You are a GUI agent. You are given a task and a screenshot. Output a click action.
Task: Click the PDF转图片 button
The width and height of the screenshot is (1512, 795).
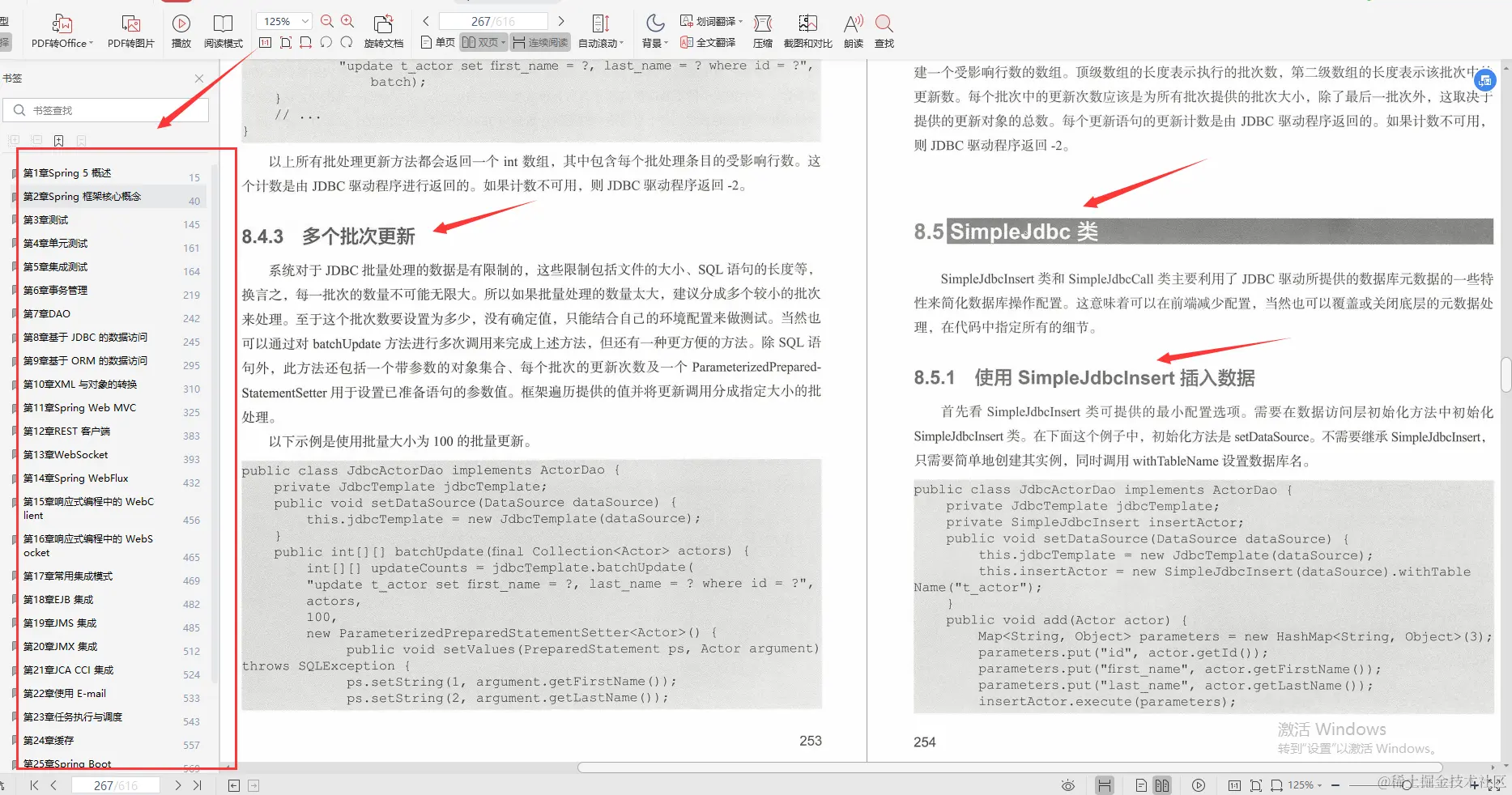click(131, 31)
